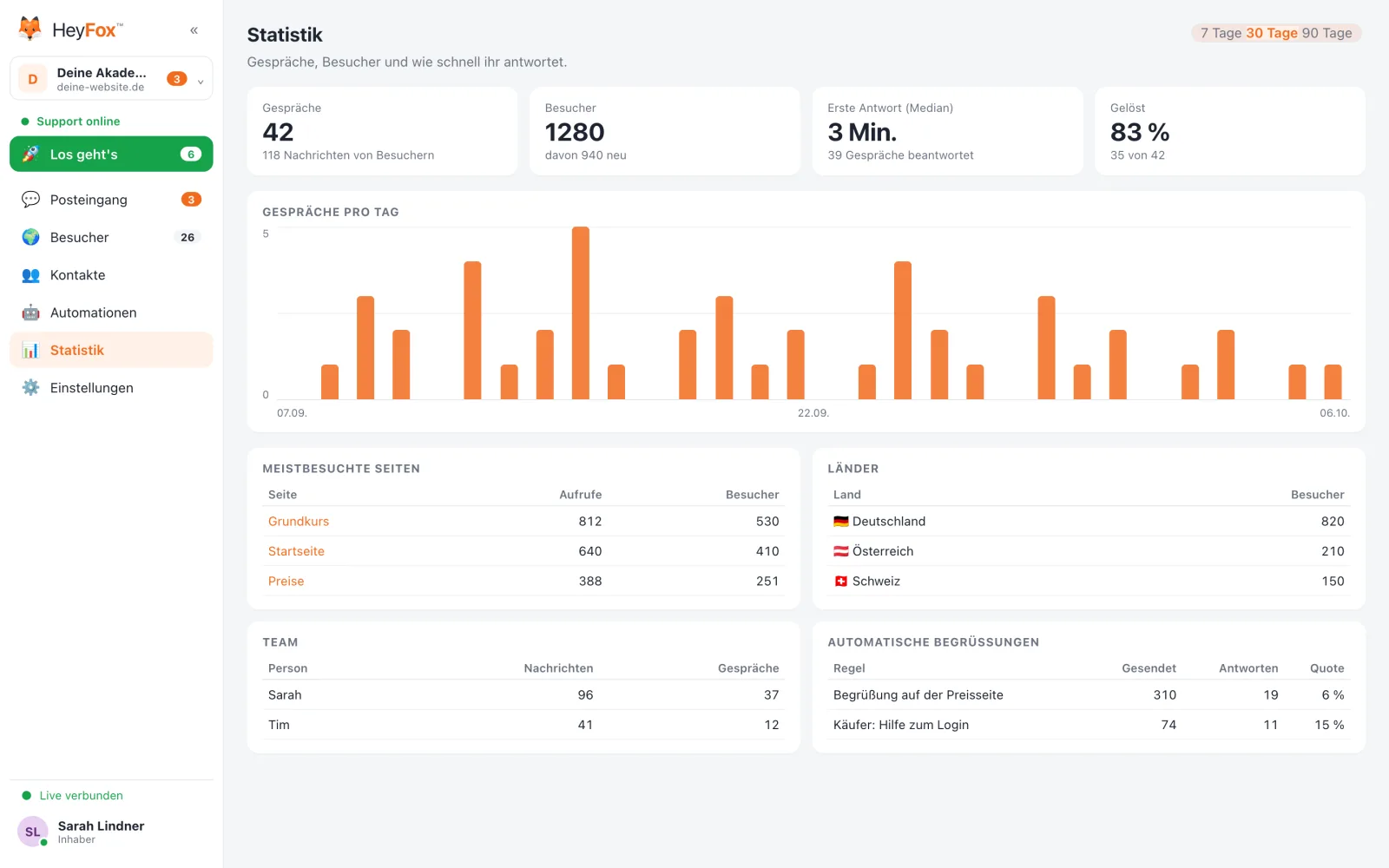The image size is (1389, 868).
Task: Open the Startseite page link
Action: 296,551
